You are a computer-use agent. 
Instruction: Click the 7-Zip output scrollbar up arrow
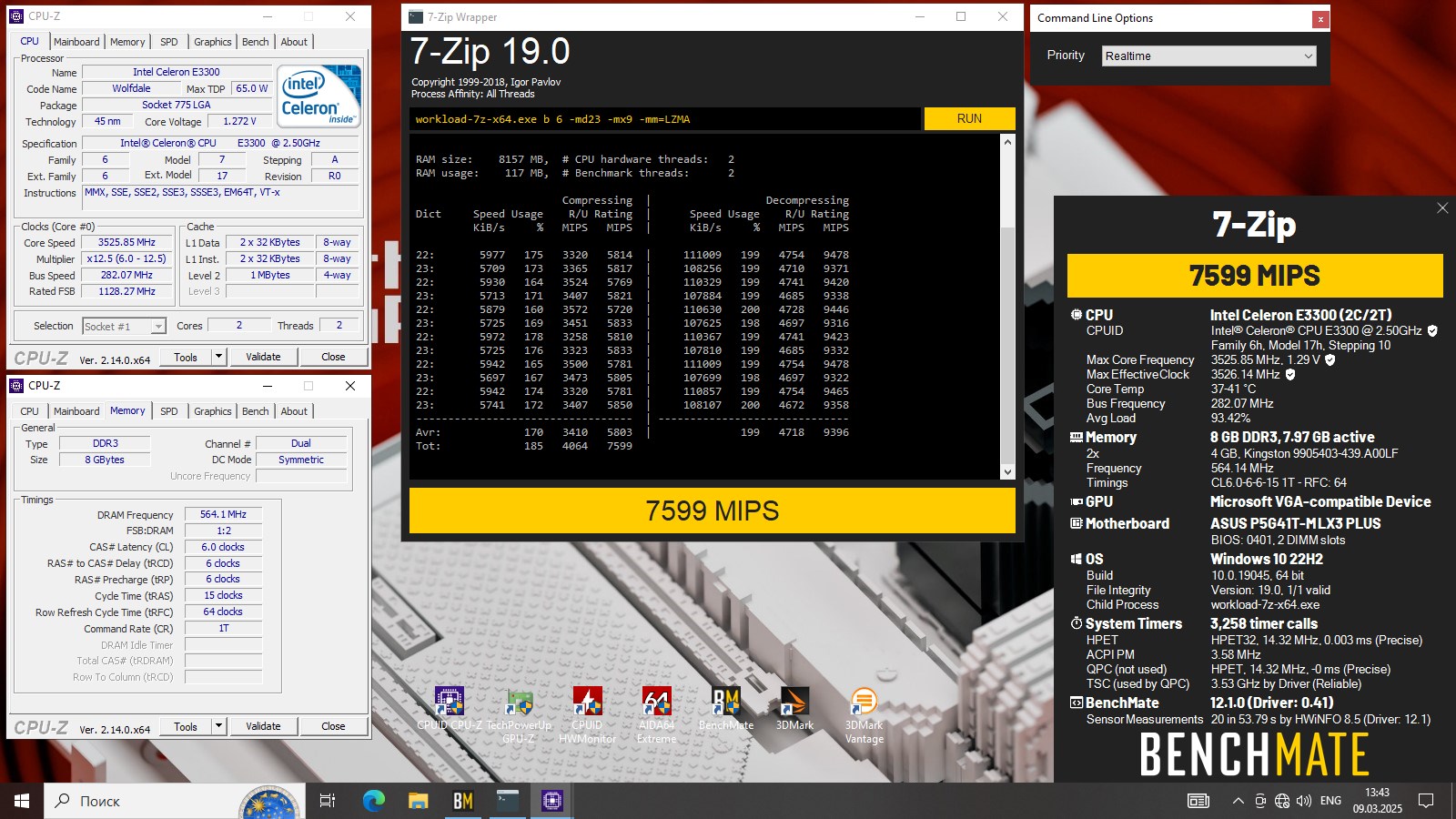(x=1007, y=142)
